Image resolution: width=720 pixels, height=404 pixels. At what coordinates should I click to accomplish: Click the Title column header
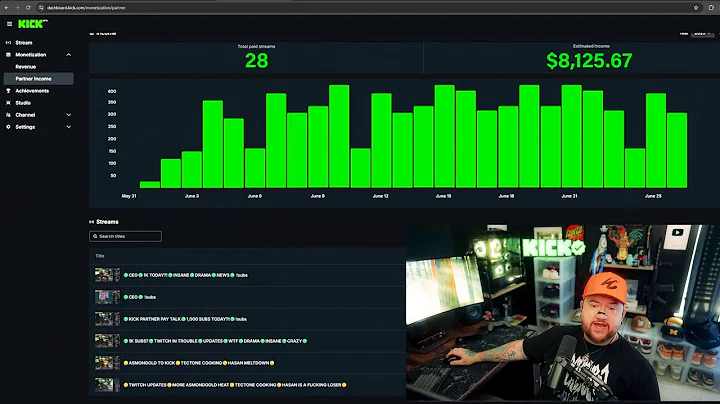[x=100, y=256]
